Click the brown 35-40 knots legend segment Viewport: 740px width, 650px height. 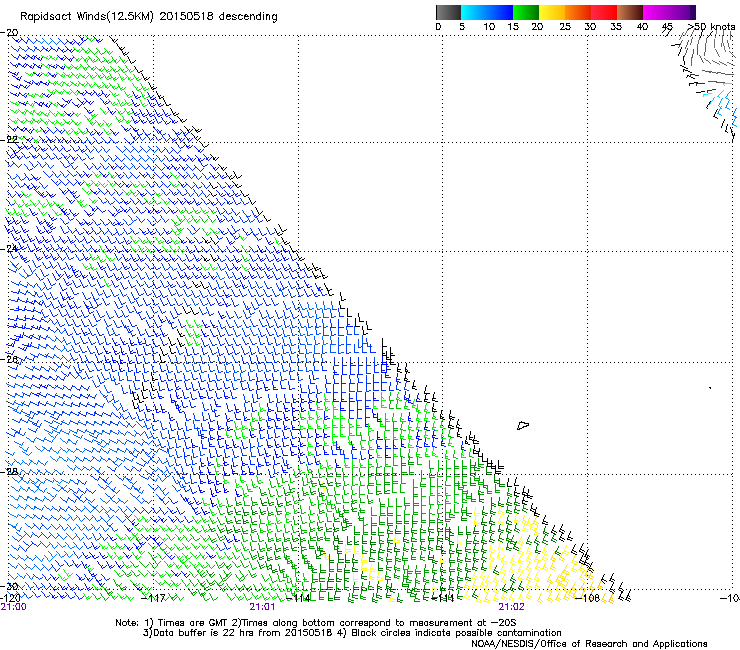click(x=630, y=12)
